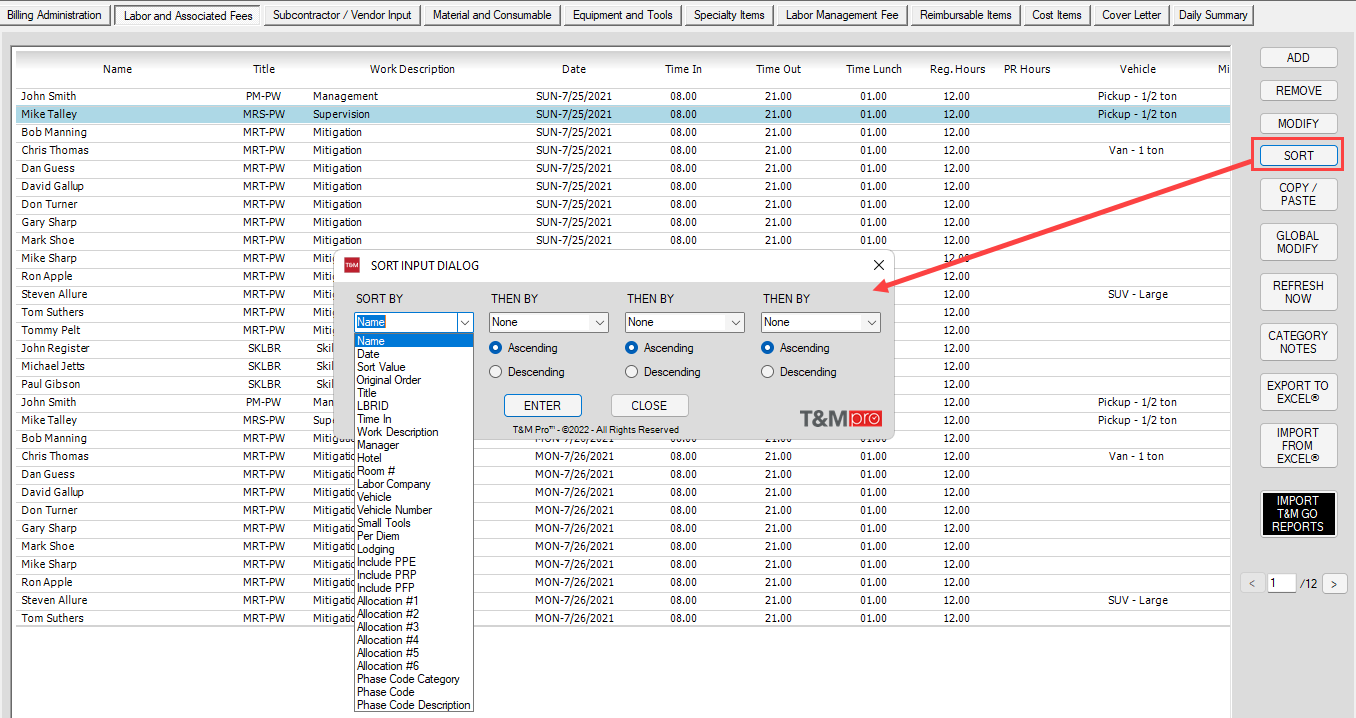This screenshot has width=1356, height=718.
Task: Click the T&M icon in the dialog title bar
Action: pyautogui.click(x=352, y=265)
